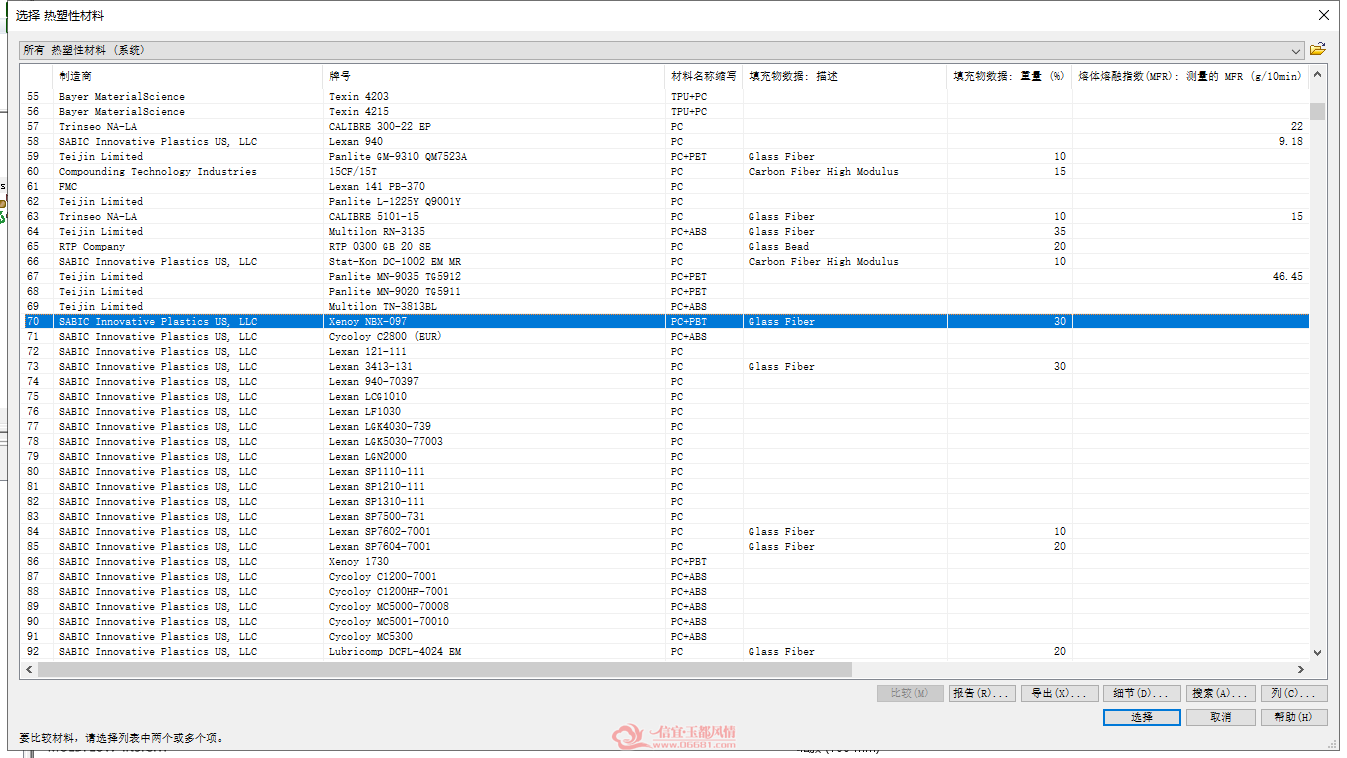
Task: Select the RTP 0300 GB 20 SE row
Action: [x=665, y=247]
